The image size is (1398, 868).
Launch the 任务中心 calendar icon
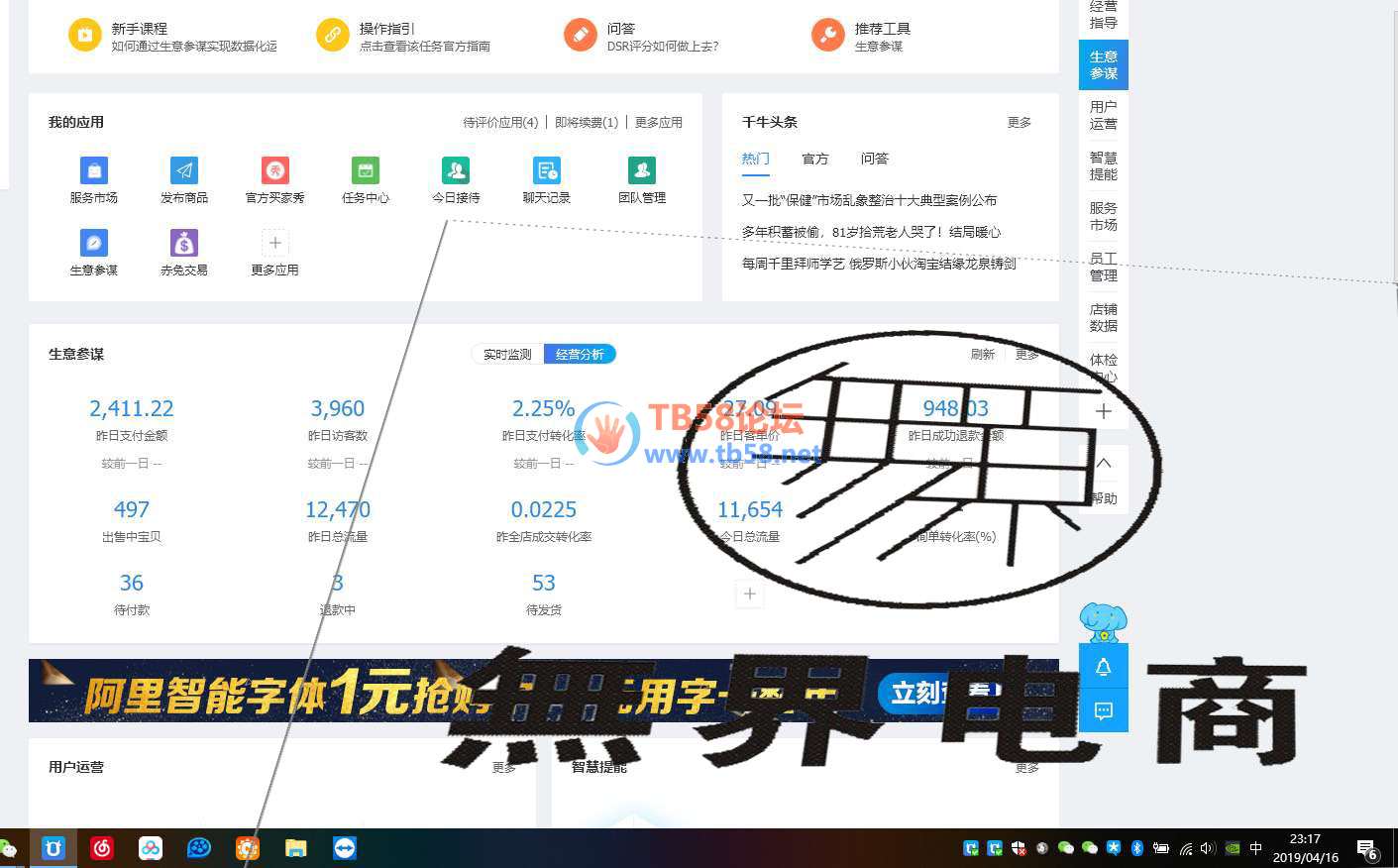click(366, 170)
